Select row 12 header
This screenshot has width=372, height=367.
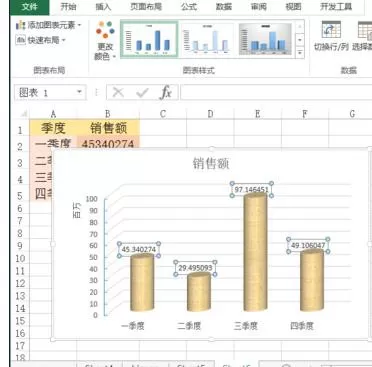[20, 283]
